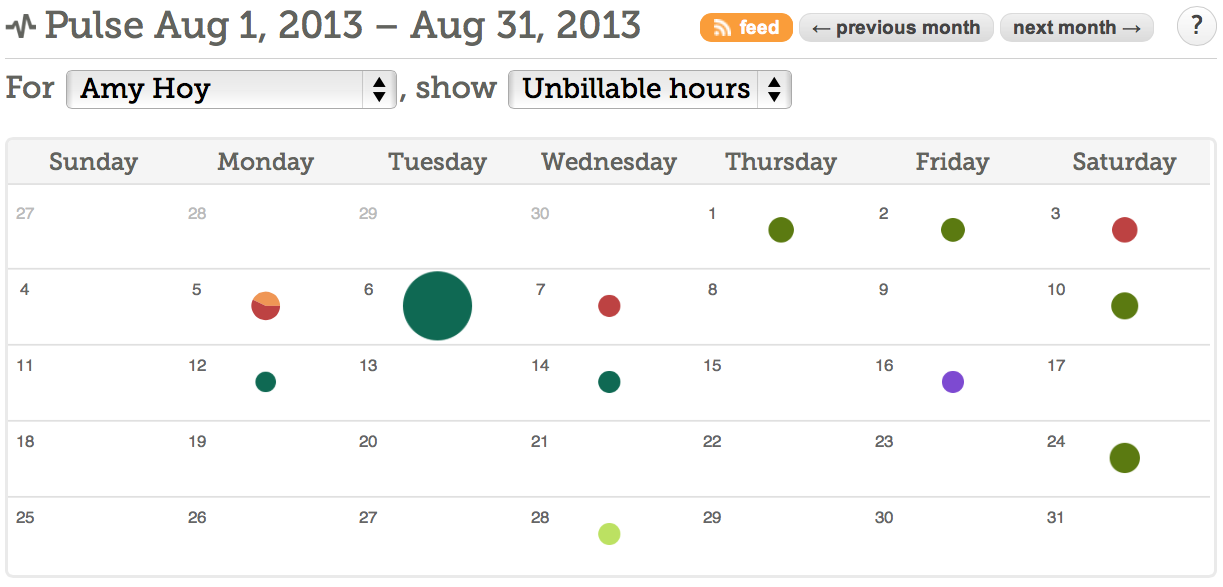Click the red bubble on August 3

[x=1125, y=230]
